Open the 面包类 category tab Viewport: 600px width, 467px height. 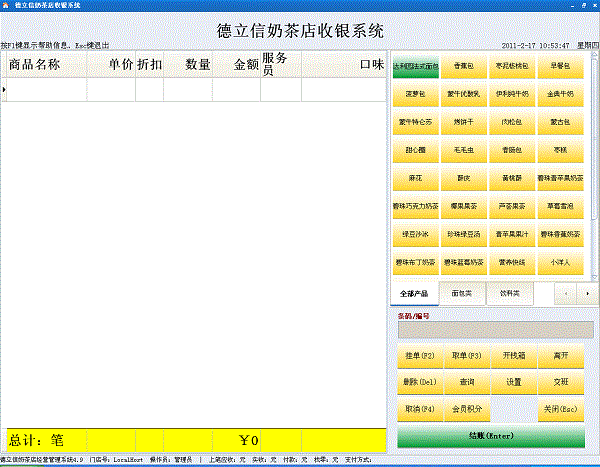pyautogui.click(x=462, y=294)
